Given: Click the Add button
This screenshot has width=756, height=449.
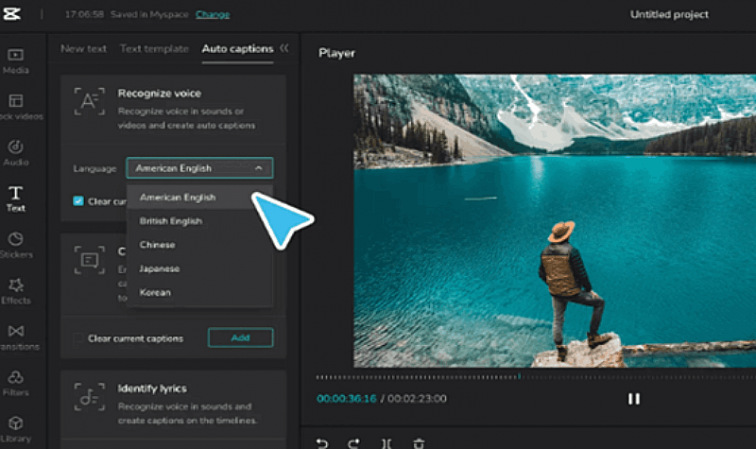Looking at the screenshot, I should coord(240,338).
